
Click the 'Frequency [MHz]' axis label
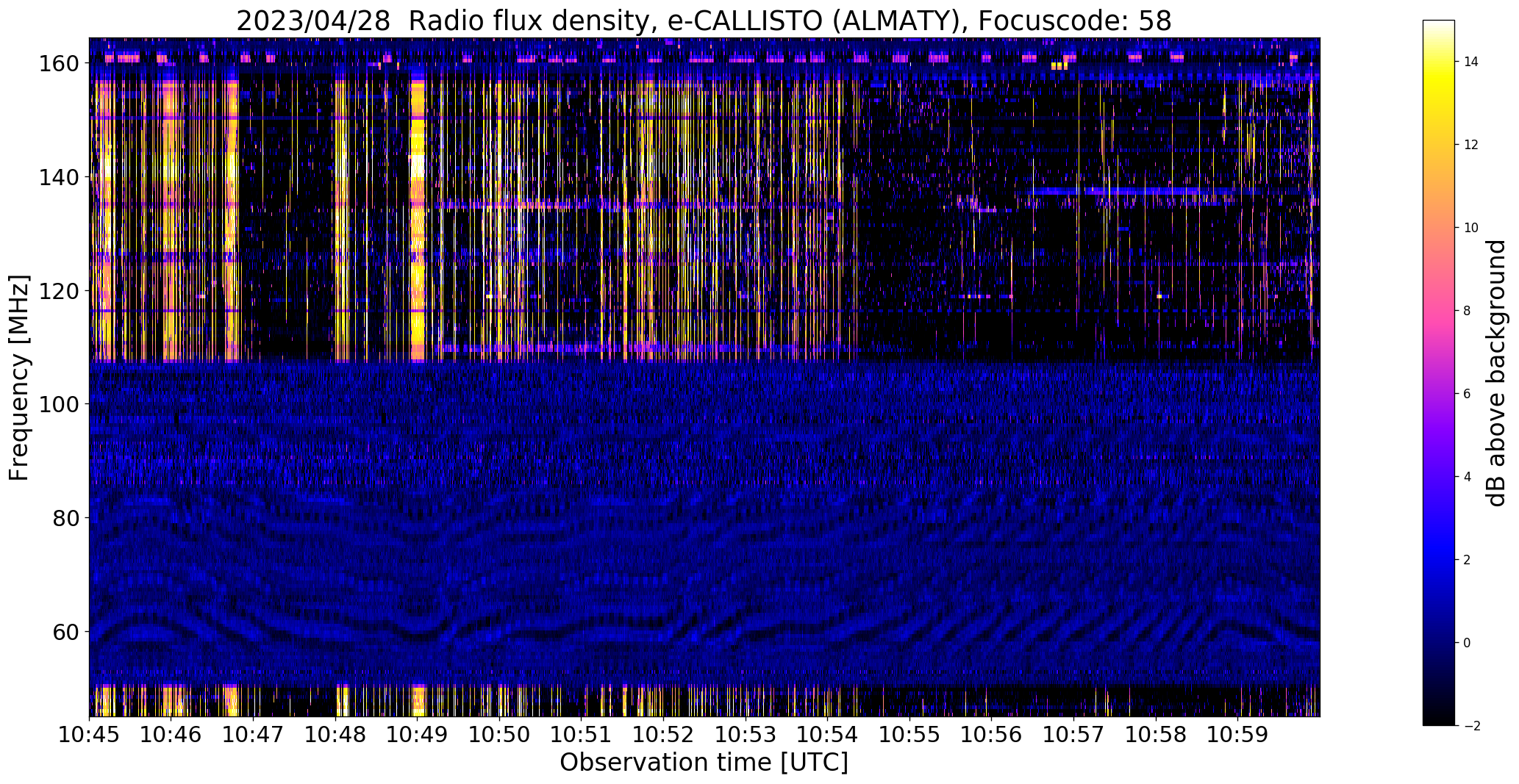tap(20, 378)
